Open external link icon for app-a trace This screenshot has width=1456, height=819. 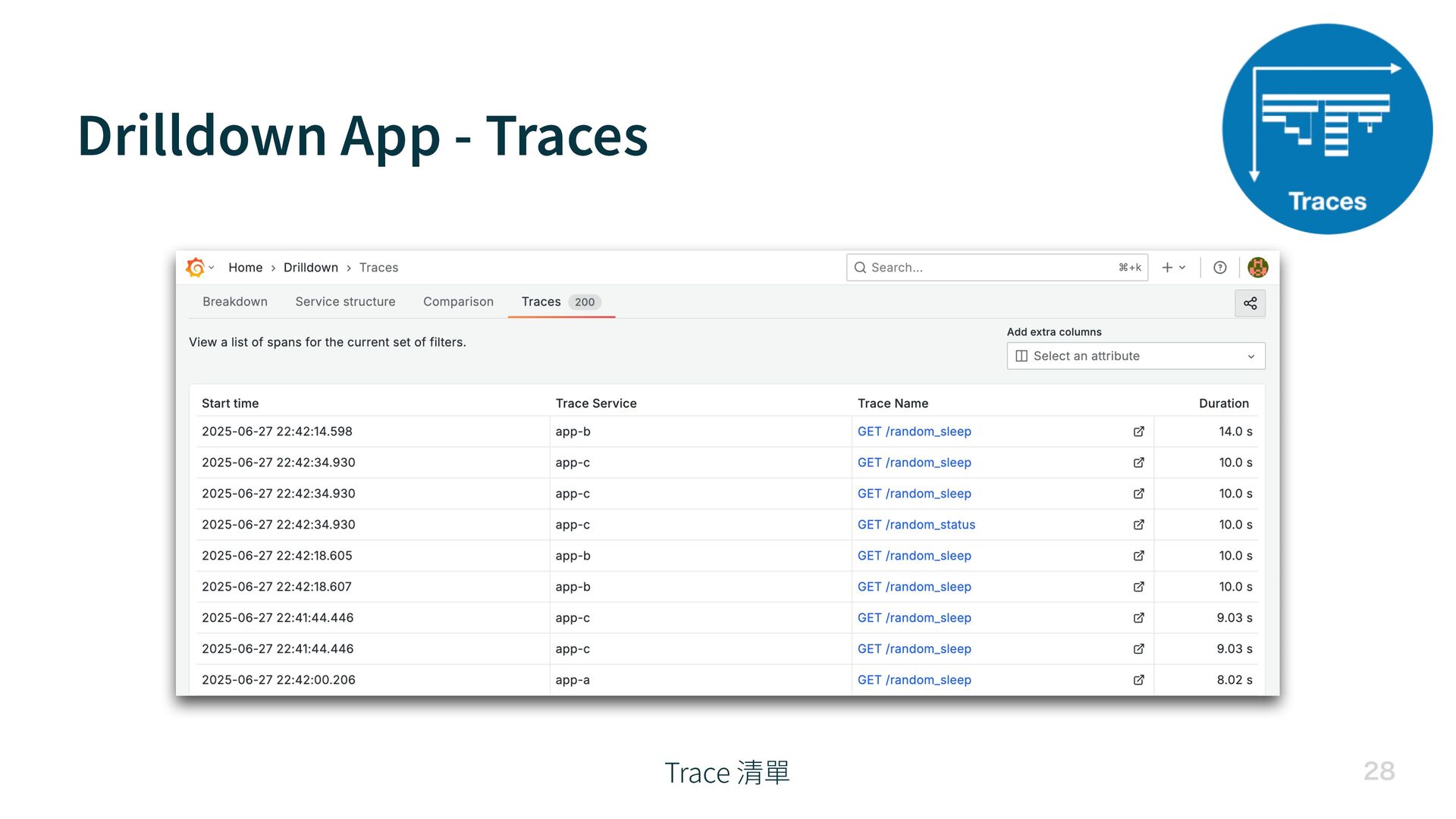(1138, 680)
